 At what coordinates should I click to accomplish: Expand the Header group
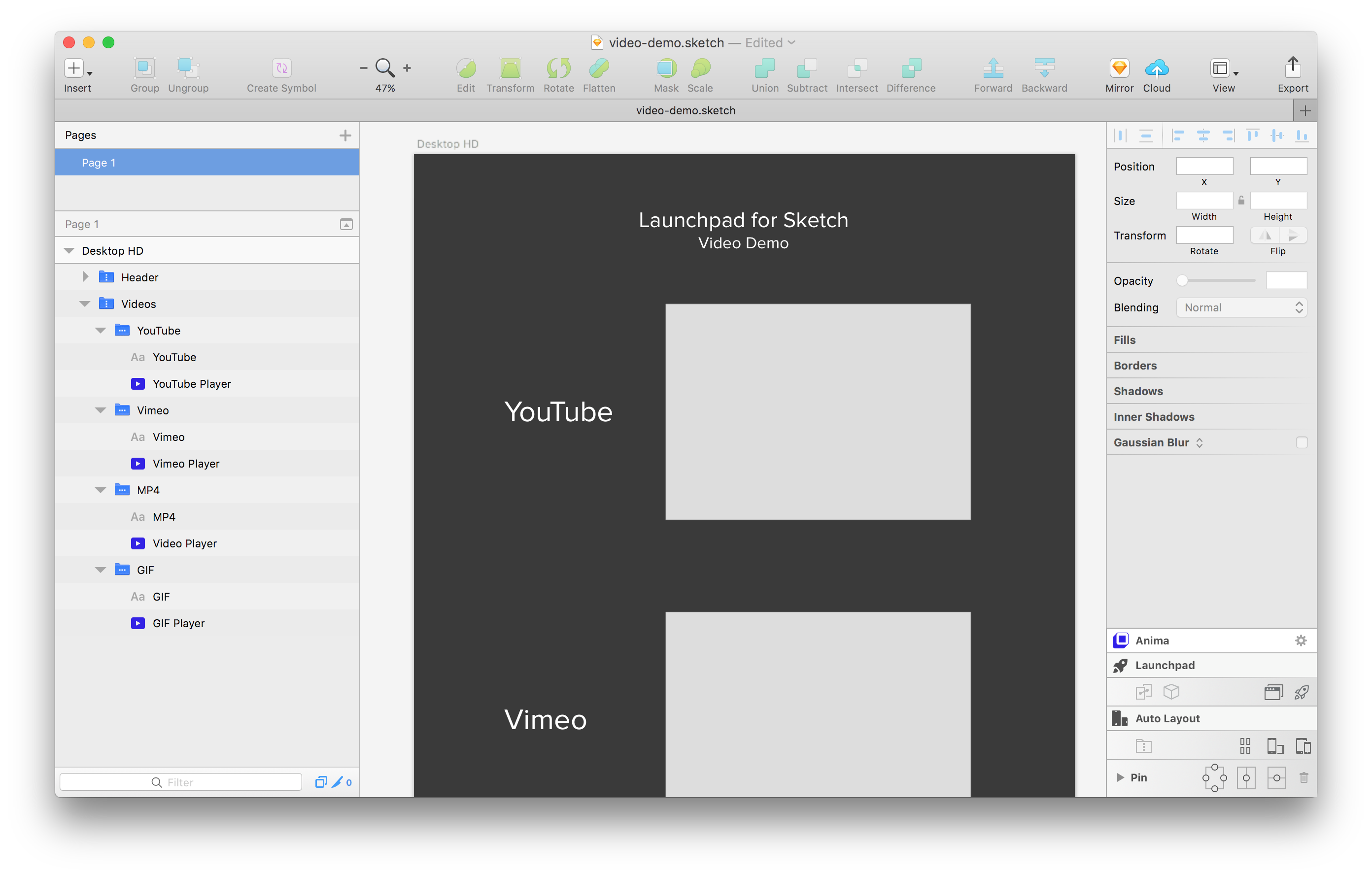pyautogui.click(x=85, y=277)
